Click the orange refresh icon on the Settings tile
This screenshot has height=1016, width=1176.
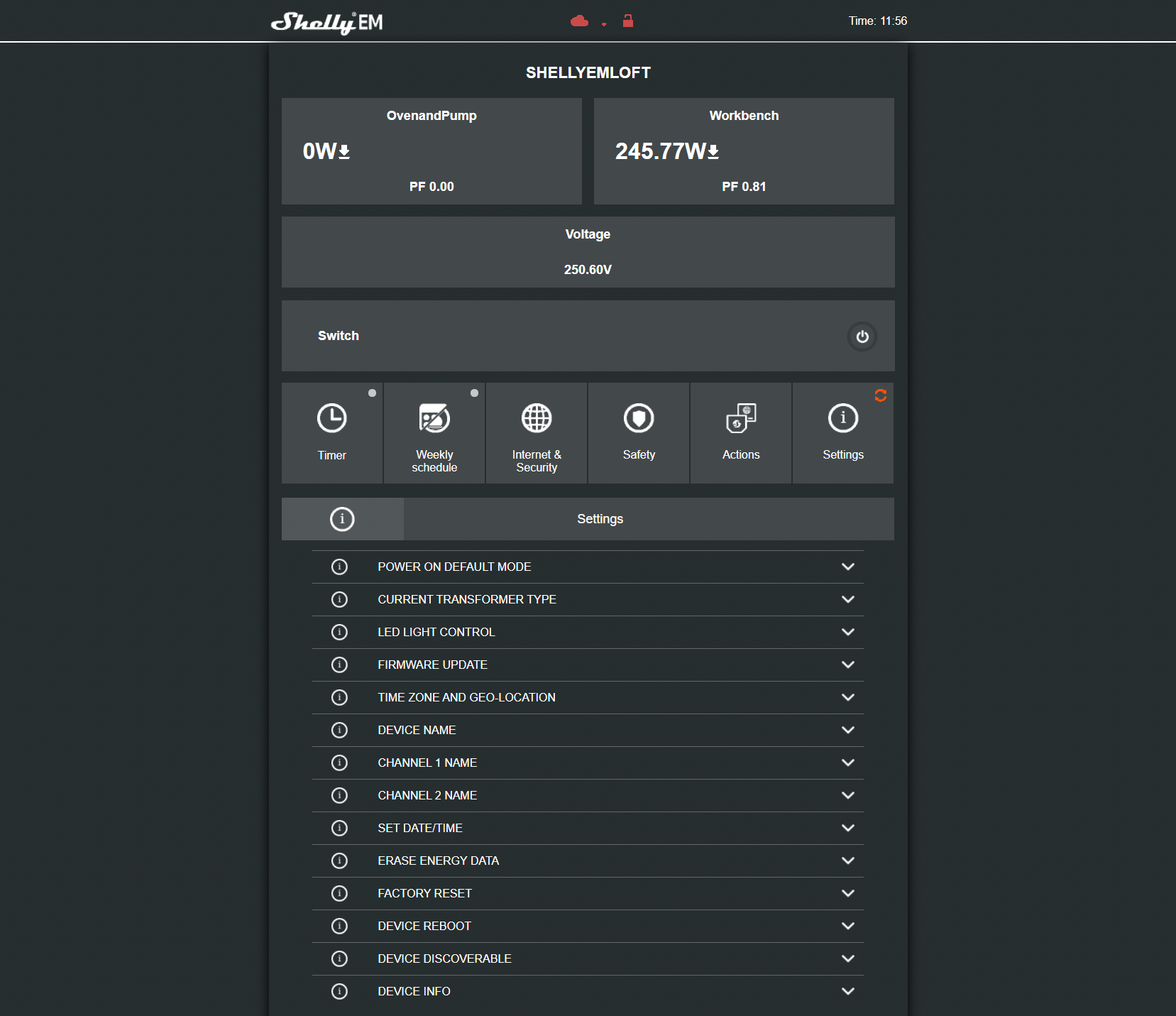[x=881, y=395]
